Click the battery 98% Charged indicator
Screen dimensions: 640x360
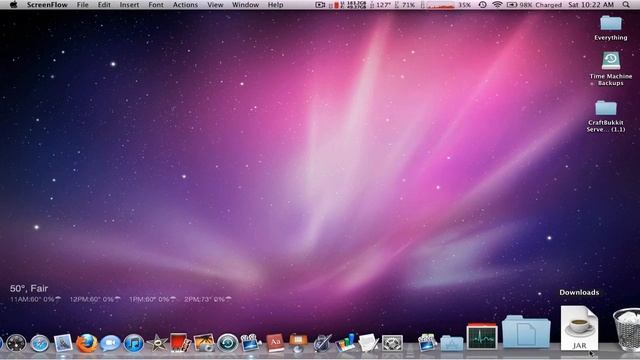coord(534,5)
